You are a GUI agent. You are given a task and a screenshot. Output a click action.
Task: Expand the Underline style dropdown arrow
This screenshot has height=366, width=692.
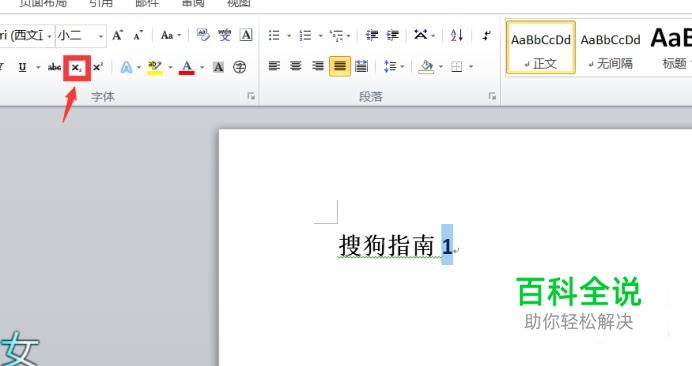[38, 68]
